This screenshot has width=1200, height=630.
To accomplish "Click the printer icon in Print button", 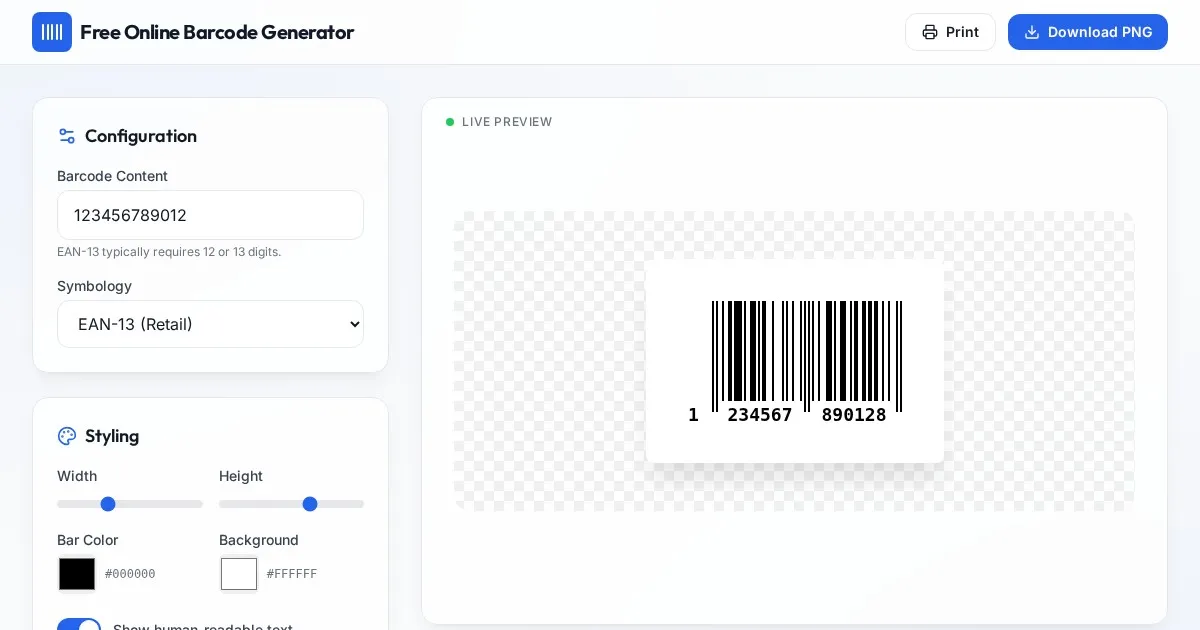I will 930,32.
